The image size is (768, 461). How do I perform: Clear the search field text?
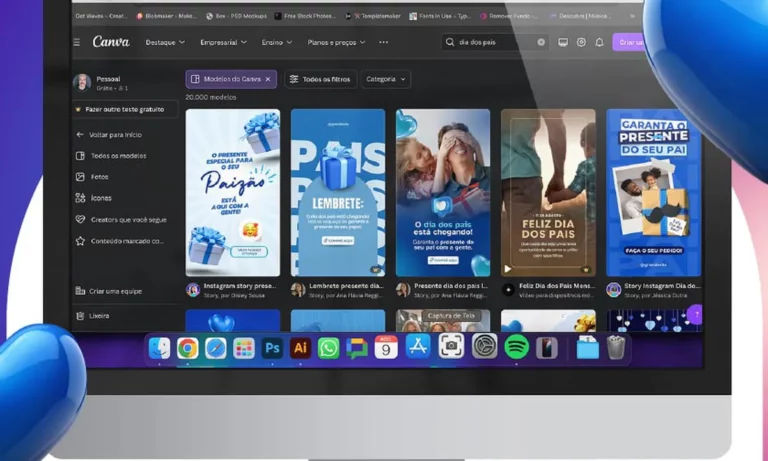pos(541,42)
